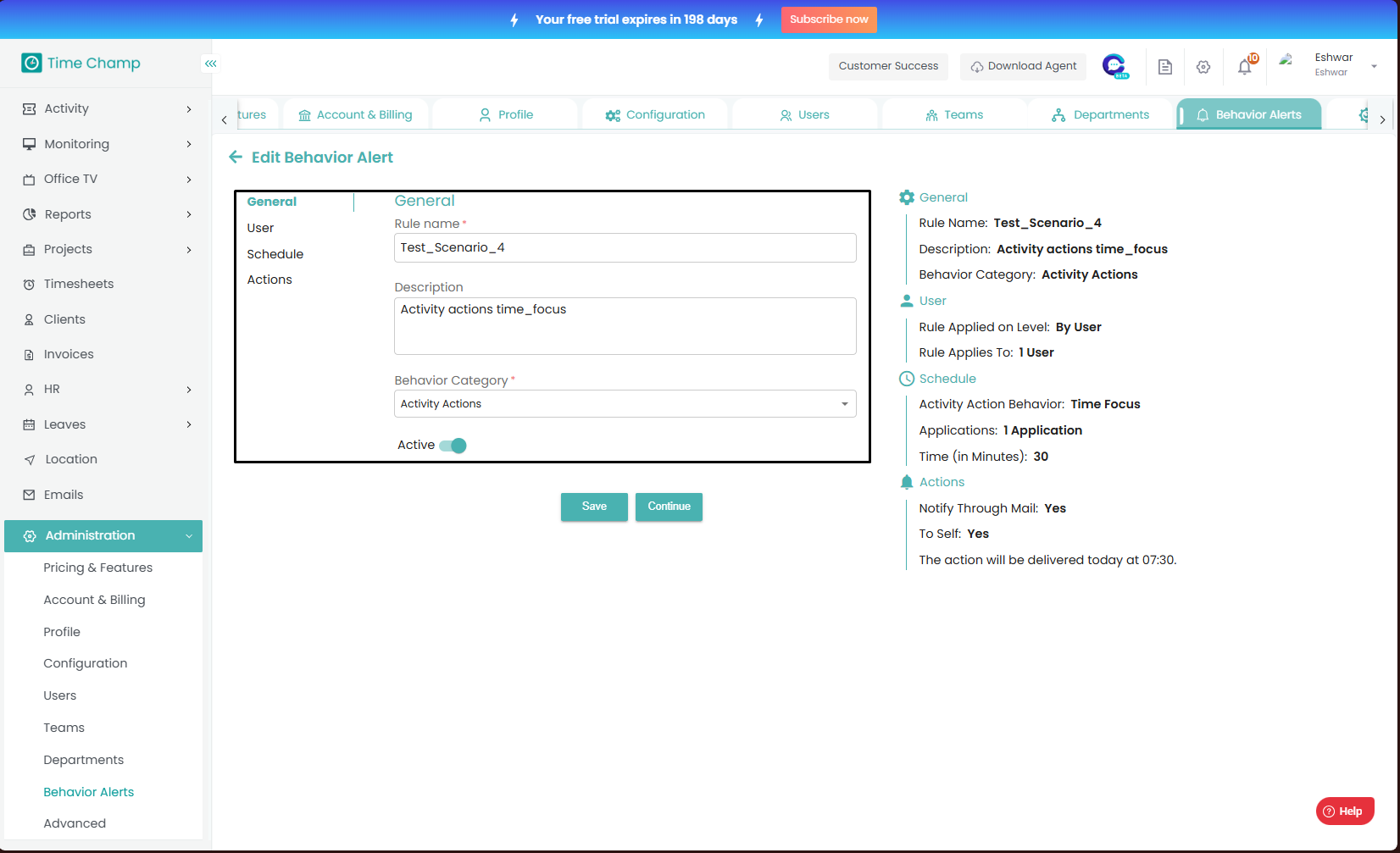
Task: Collapse the sidebar with double-chevron icon
Action: point(210,64)
